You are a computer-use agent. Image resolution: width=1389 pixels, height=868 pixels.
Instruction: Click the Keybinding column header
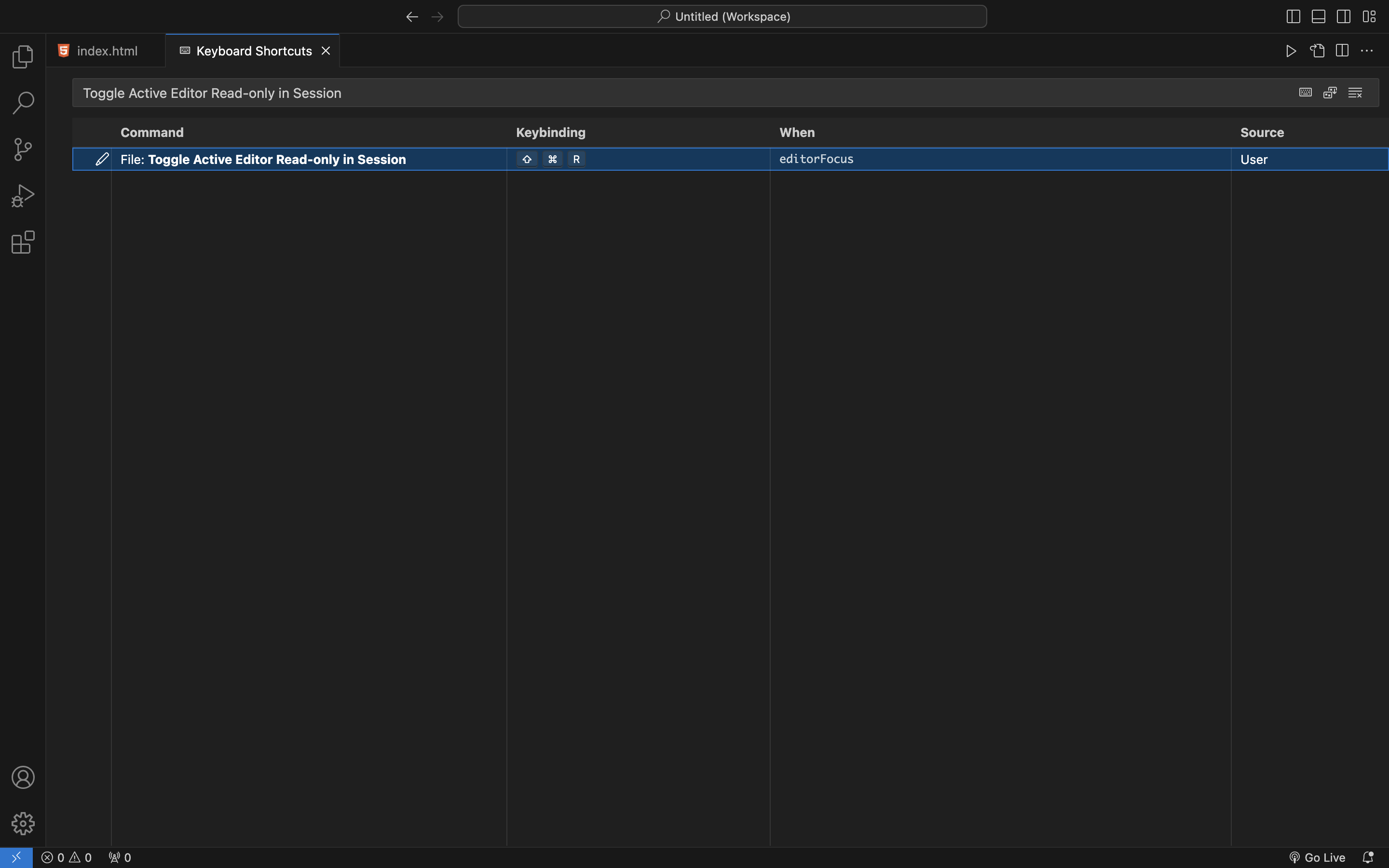click(551, 133)
